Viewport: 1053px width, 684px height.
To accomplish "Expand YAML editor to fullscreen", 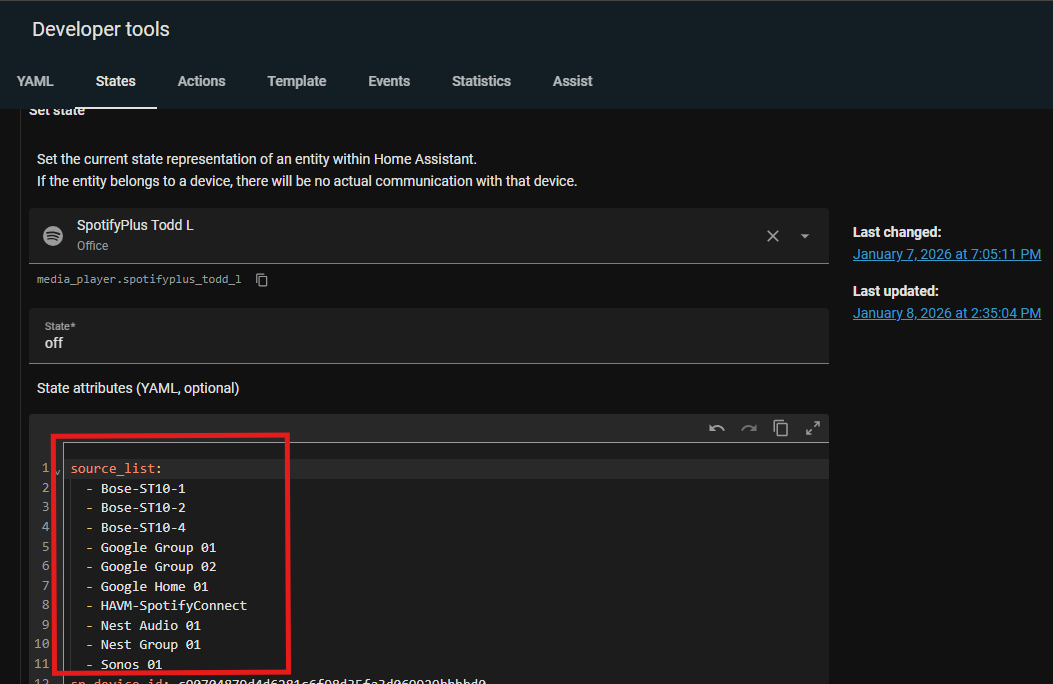I will pos(813,428).
